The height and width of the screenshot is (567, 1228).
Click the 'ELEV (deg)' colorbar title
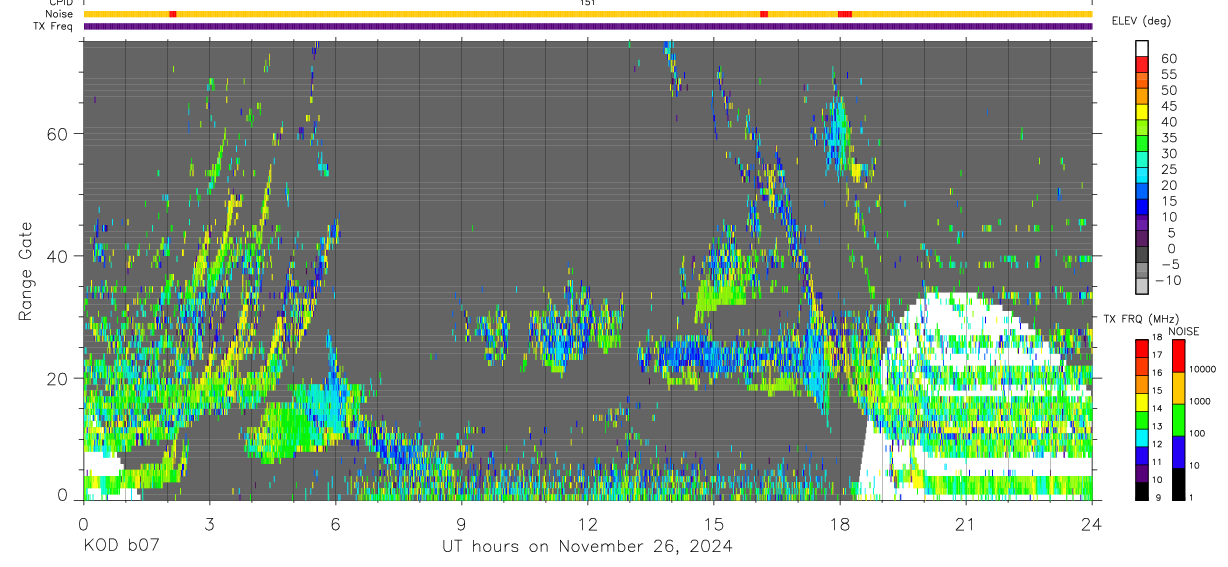(x=1141, y=20)
